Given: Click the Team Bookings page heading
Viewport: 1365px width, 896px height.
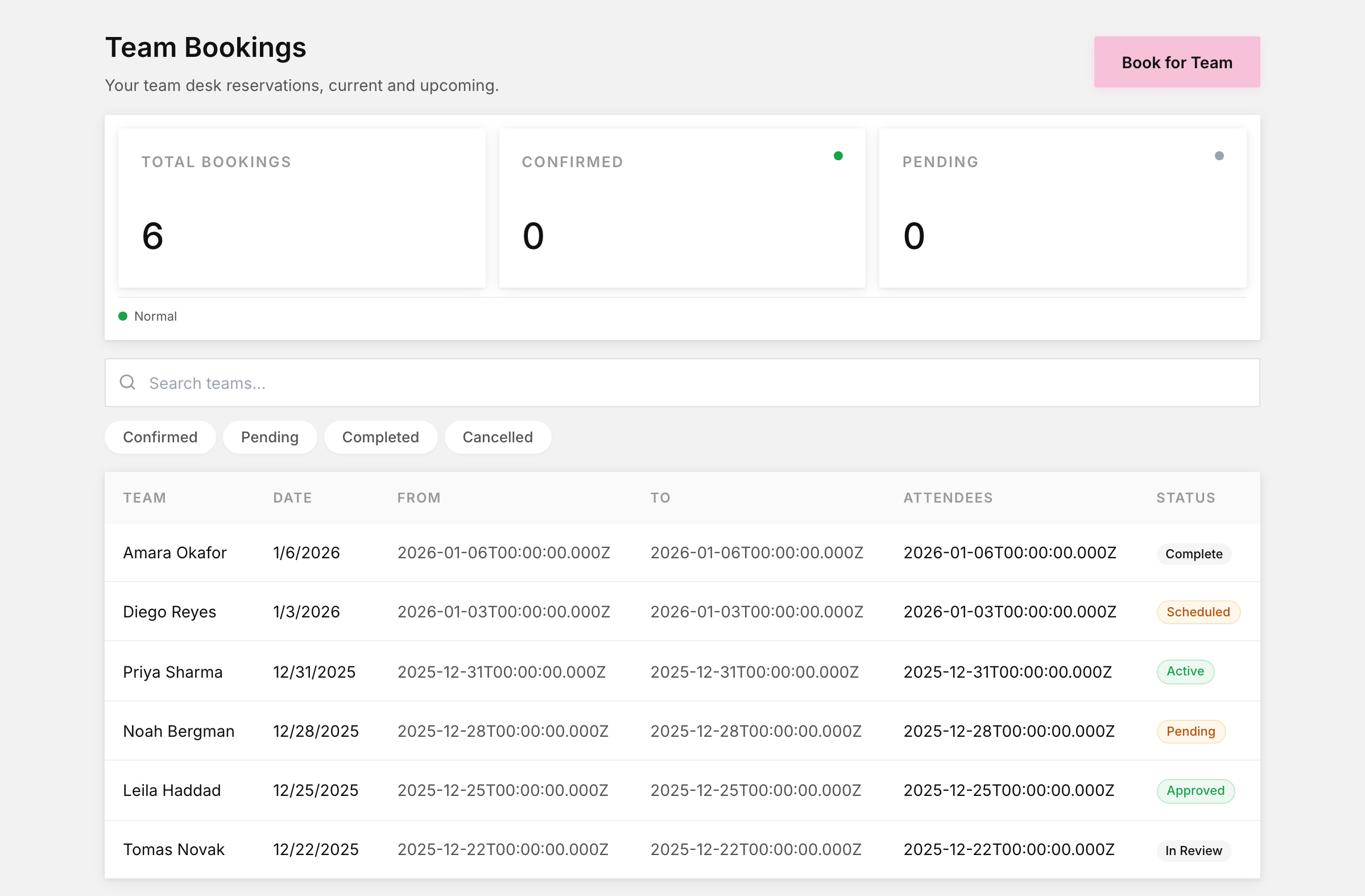Looking at the screenshot, I should point(205,48).
